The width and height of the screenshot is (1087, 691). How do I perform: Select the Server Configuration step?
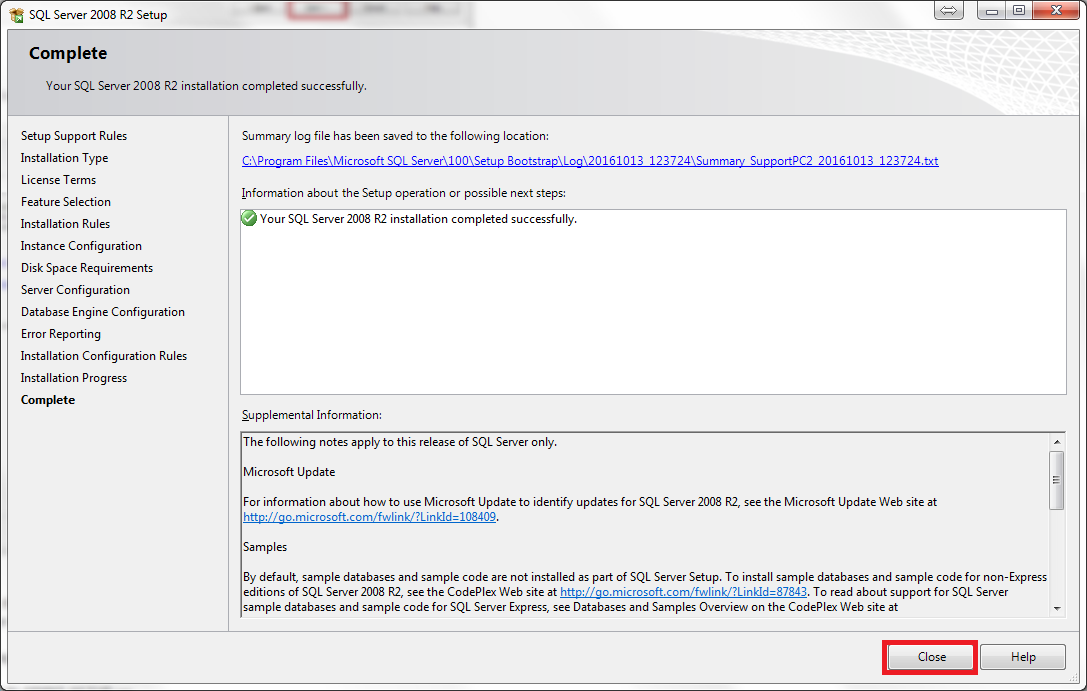pos(75,290)
